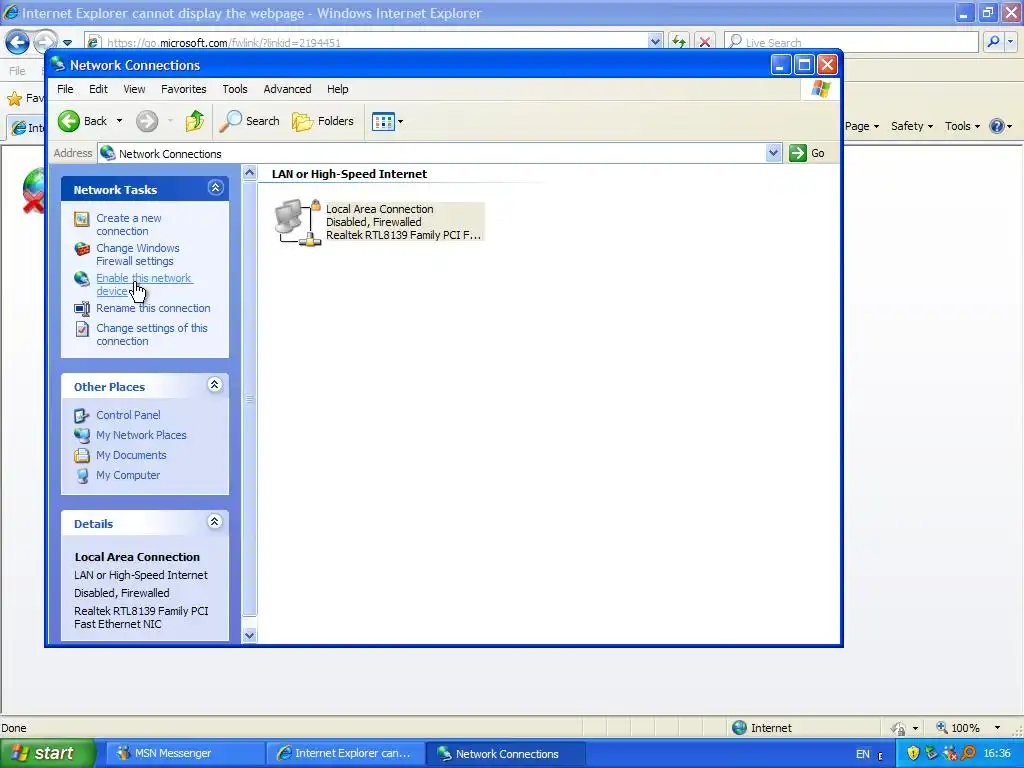
Task: Open My Documents link
Action: click(x=131, y=455)
